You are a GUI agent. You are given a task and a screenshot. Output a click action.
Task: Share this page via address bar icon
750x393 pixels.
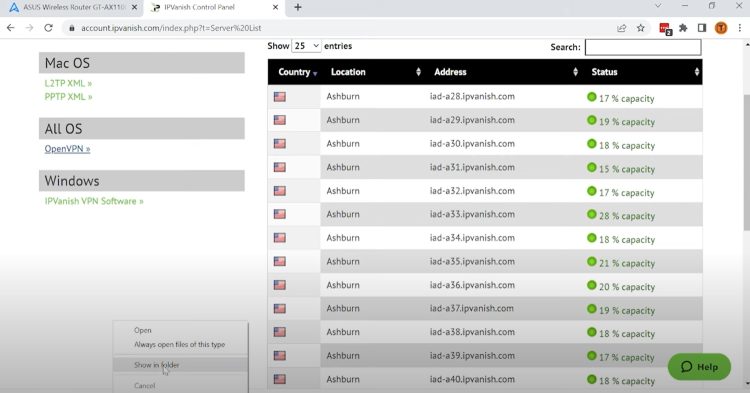(x=621, y=28)
